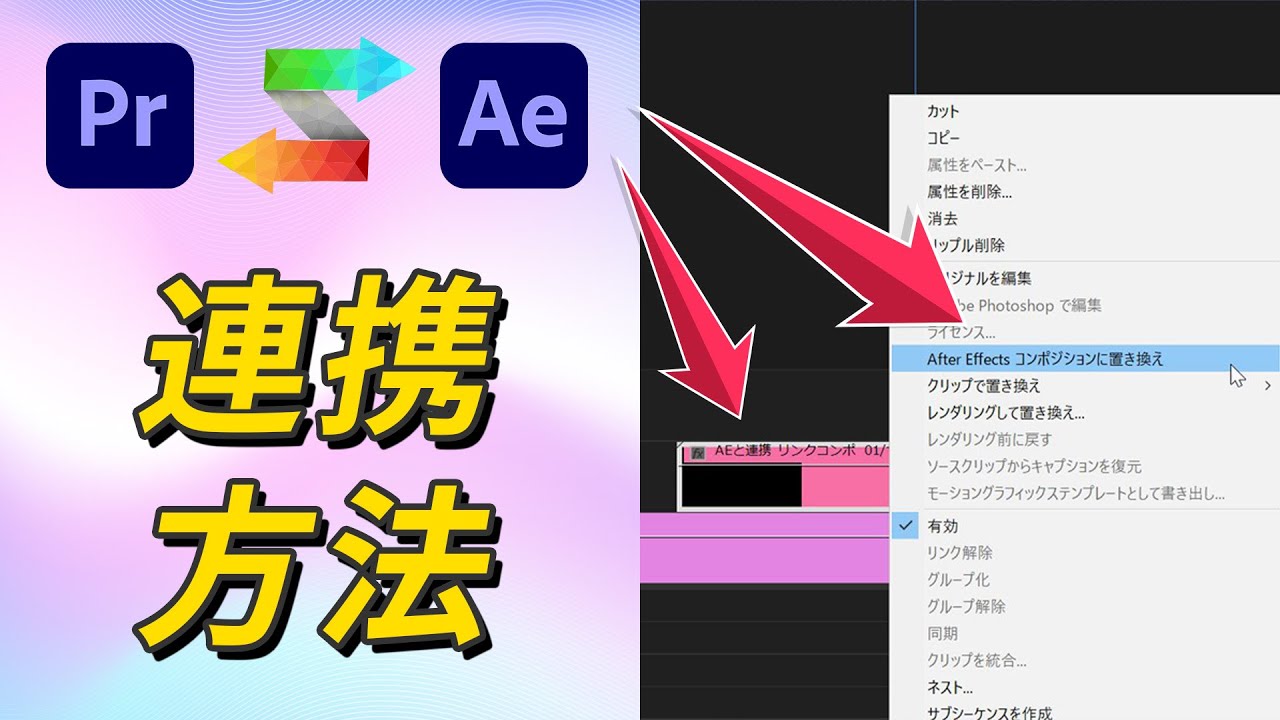Viewport: 1280px width, 720px height.
Task: Open ネスト... from the context menu
Action: click(x=950, y=688)
